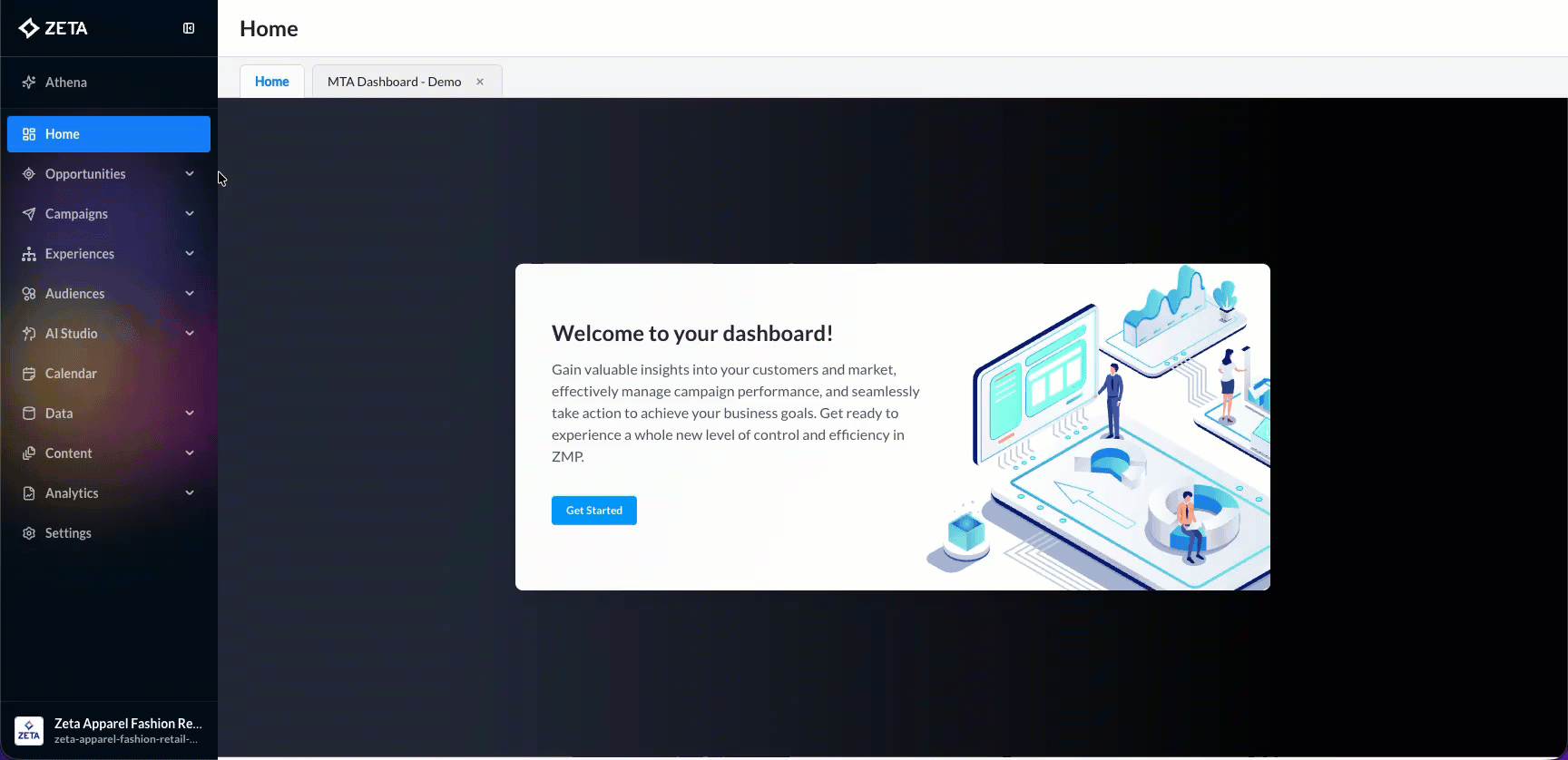Click the Content copy icon
Viewport: 1568px width, 760px height.
click(29, 453)
